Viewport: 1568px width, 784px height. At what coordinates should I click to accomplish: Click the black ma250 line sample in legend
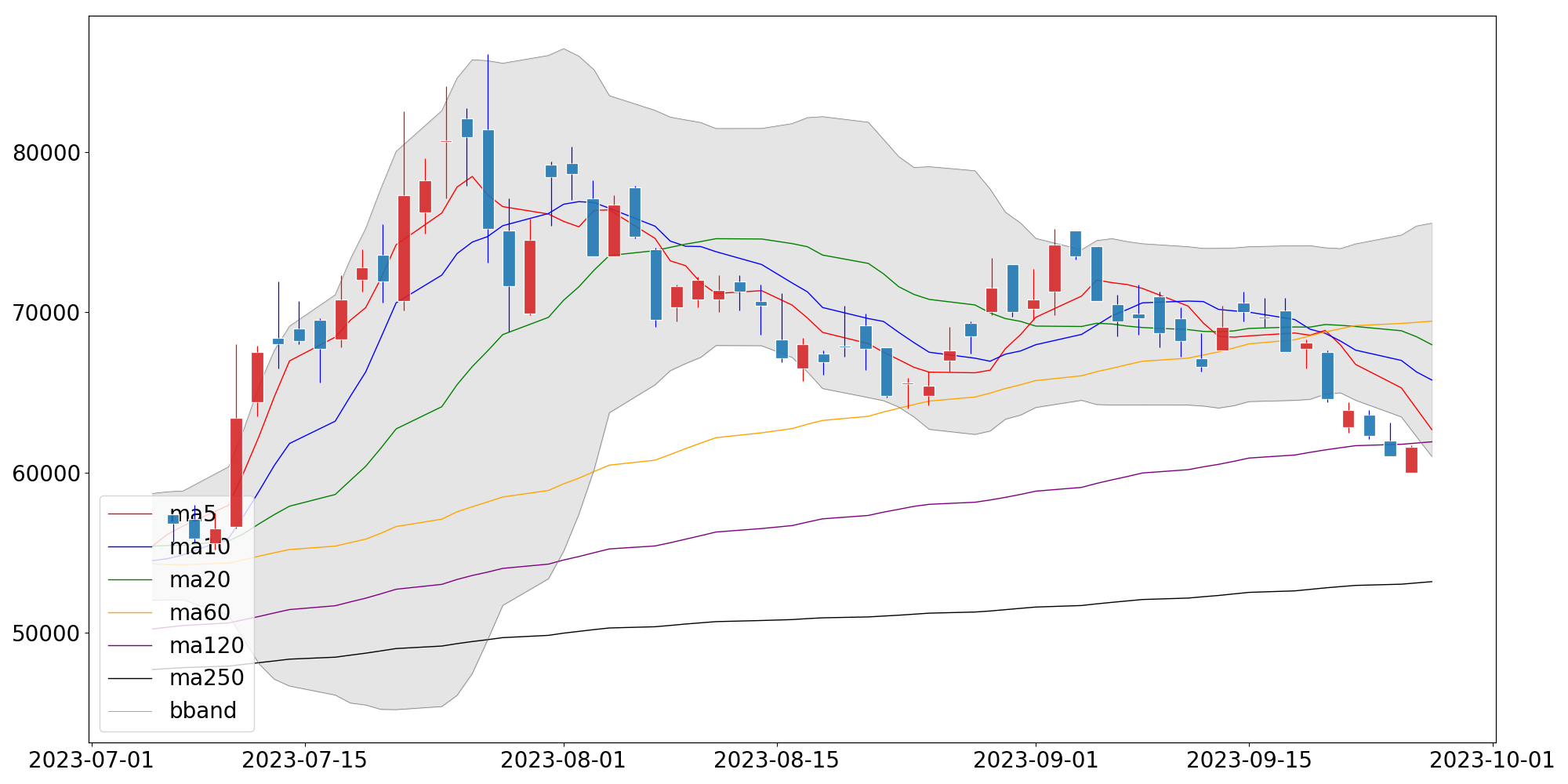130,677
